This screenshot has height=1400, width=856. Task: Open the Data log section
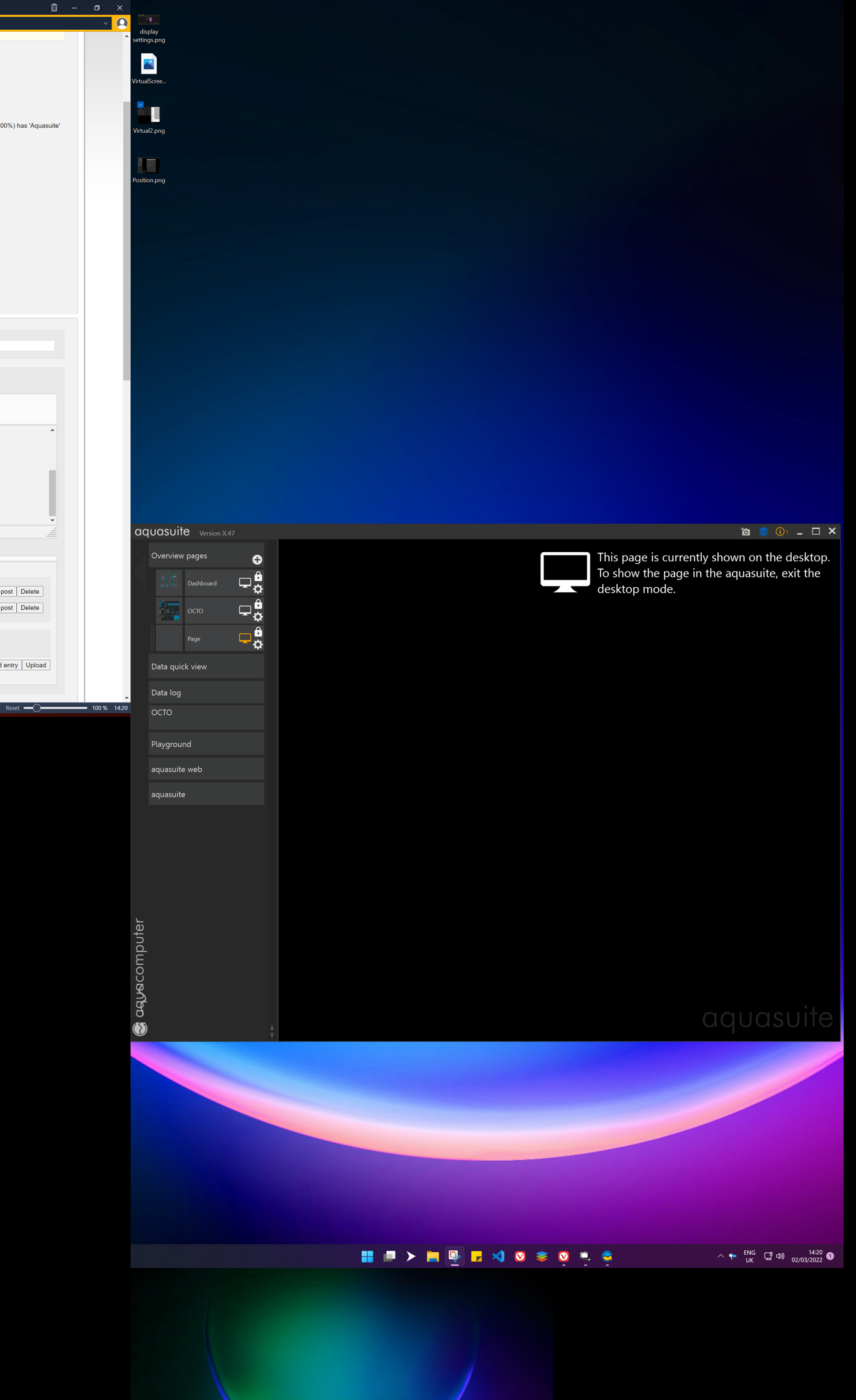(x=206, y=692)
